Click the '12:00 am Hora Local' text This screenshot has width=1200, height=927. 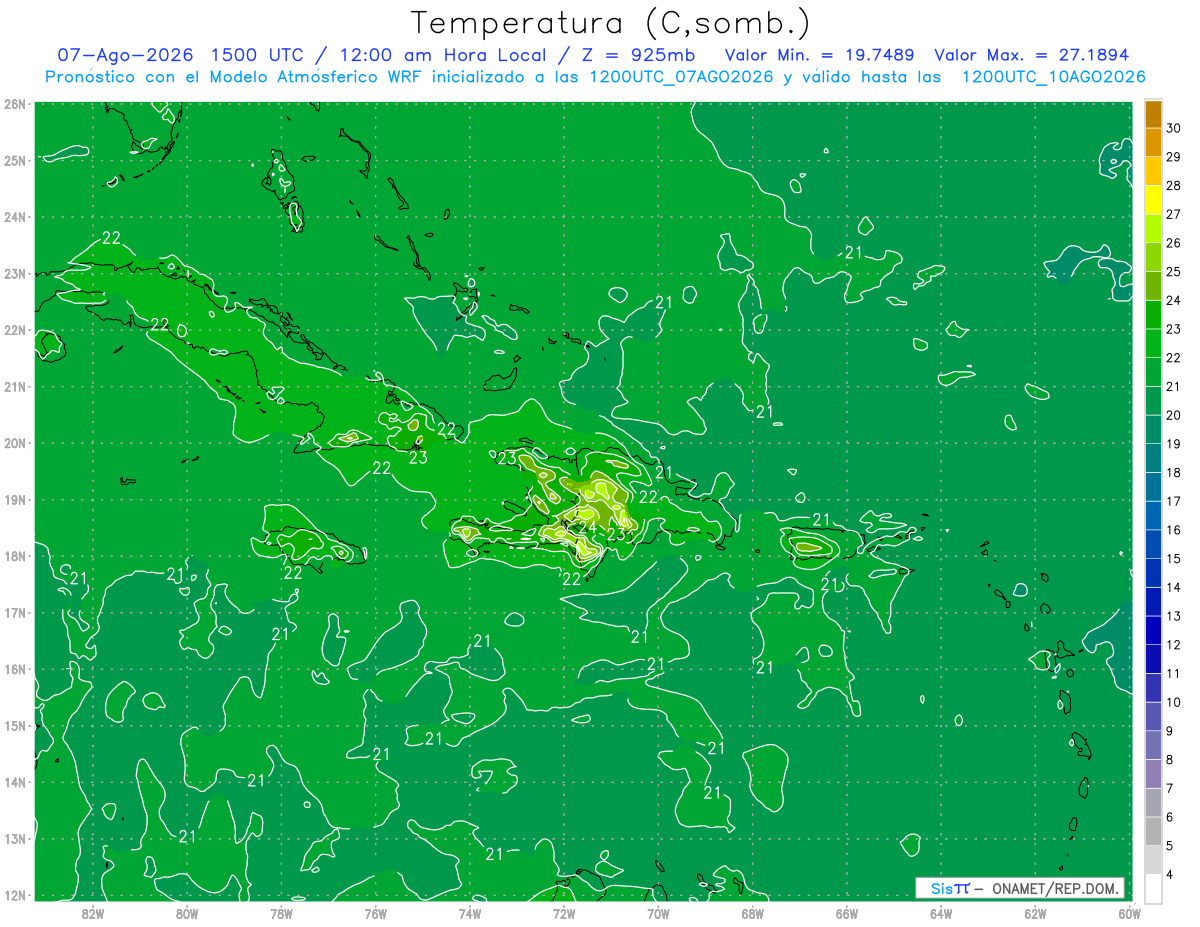tap(443, 55)
